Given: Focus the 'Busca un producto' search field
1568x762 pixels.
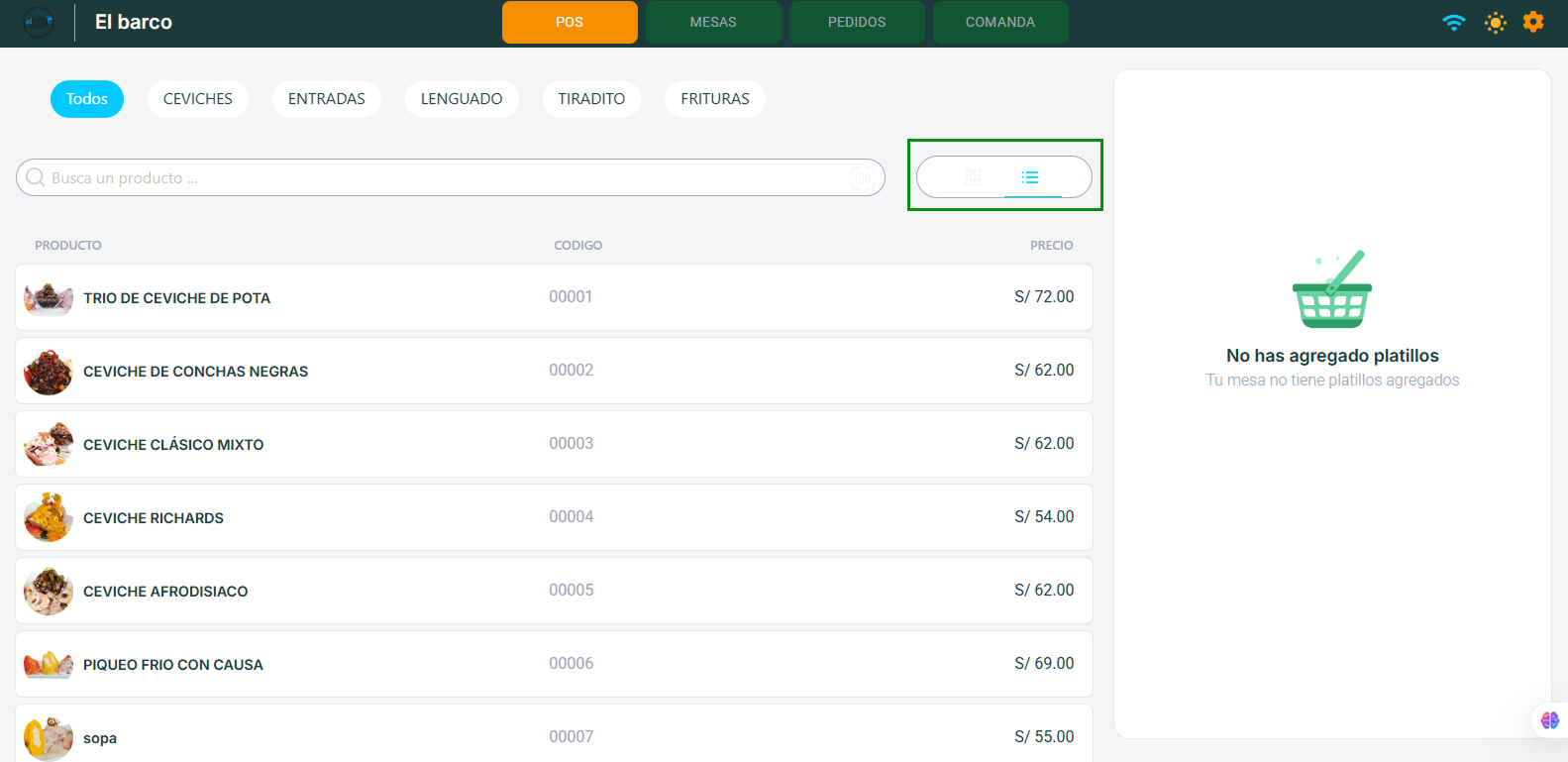Looking at the screenshot, I should coord(446,178).
